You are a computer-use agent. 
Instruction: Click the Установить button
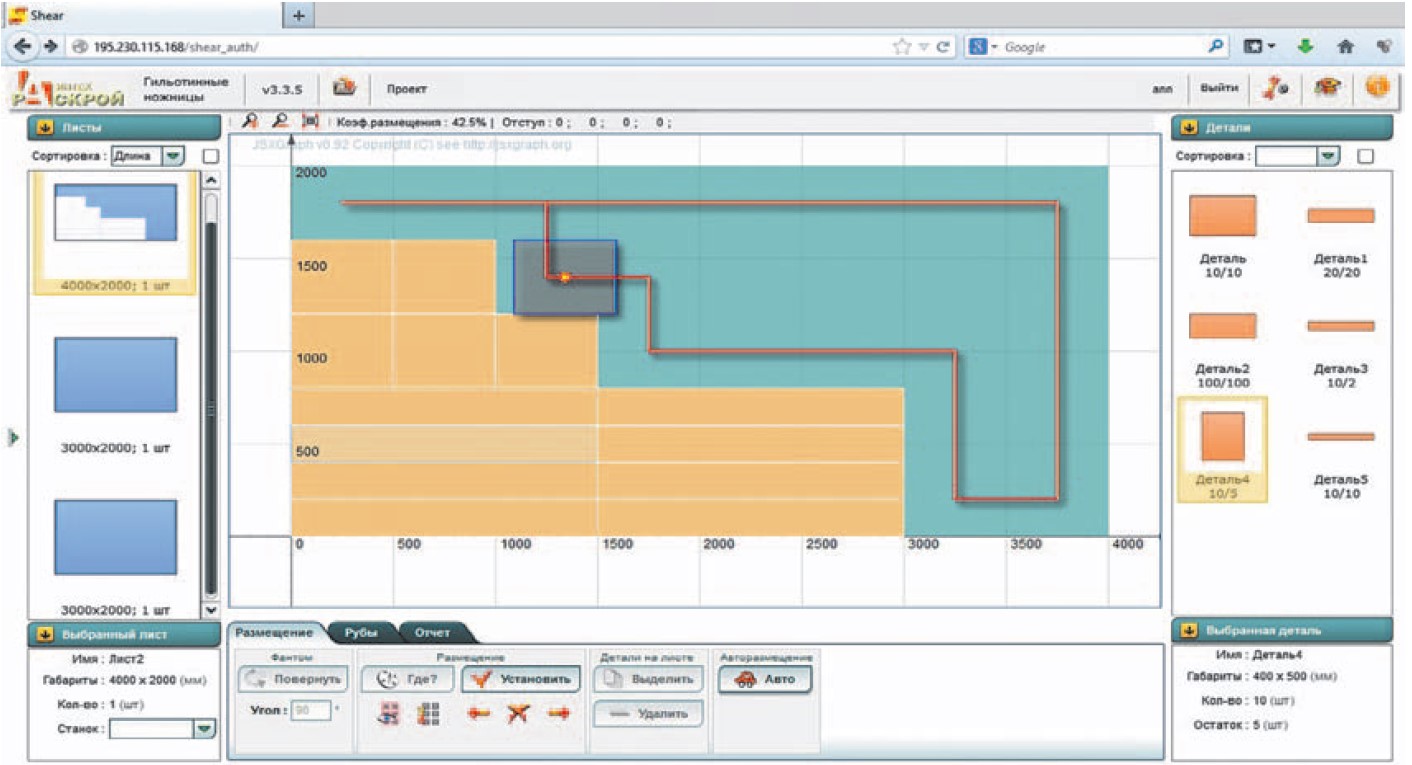521,679
